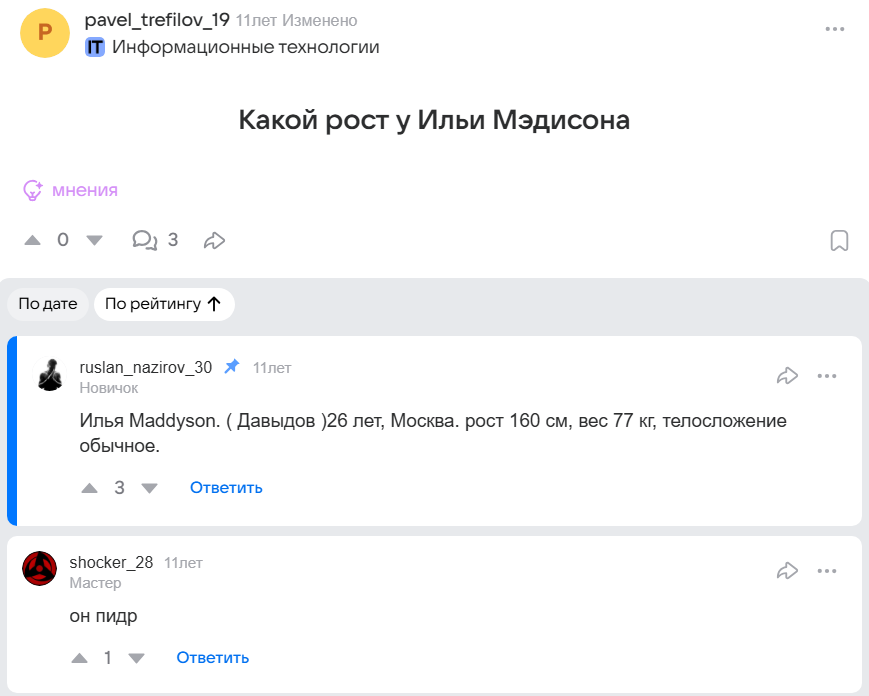The height and width of the screenshot is (696, 869).
Task: Open question three-dots options menu
Action: [835, 29]
